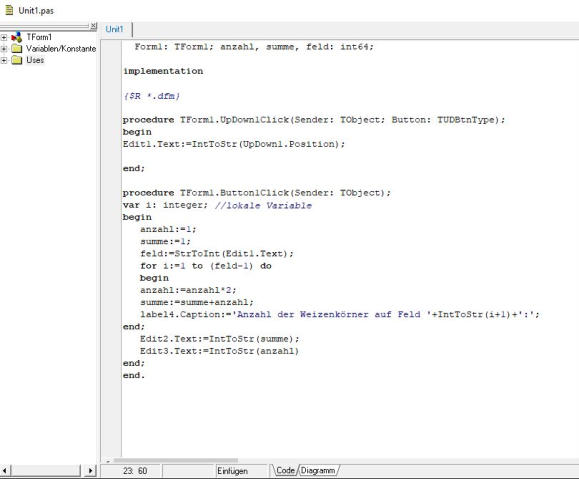Screen dimensions: 579x479
Task: Click the Einfügen insert mode indicator
Action: coord(232,471)
